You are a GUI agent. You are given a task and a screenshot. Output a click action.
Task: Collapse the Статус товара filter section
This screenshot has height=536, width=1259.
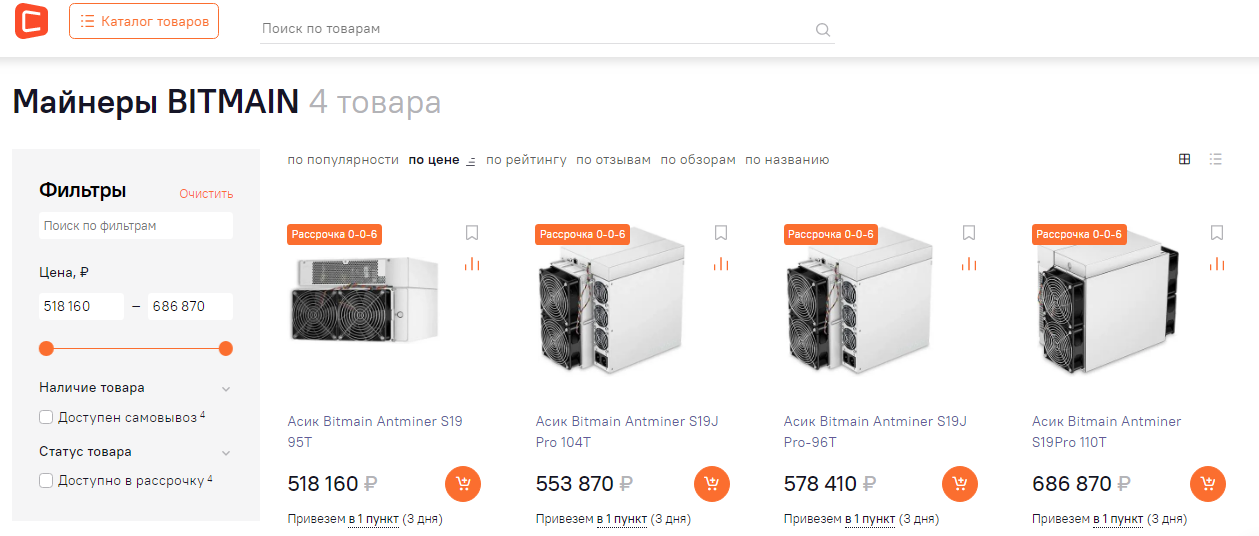click(226, 452)
